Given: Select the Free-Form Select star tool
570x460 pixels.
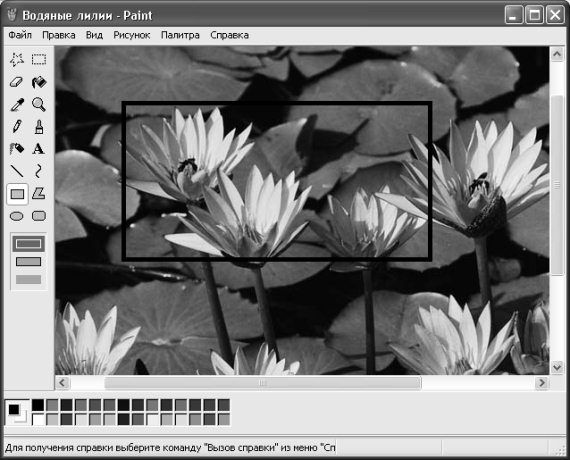Looking at the screenshot, I should click(17, 59).
